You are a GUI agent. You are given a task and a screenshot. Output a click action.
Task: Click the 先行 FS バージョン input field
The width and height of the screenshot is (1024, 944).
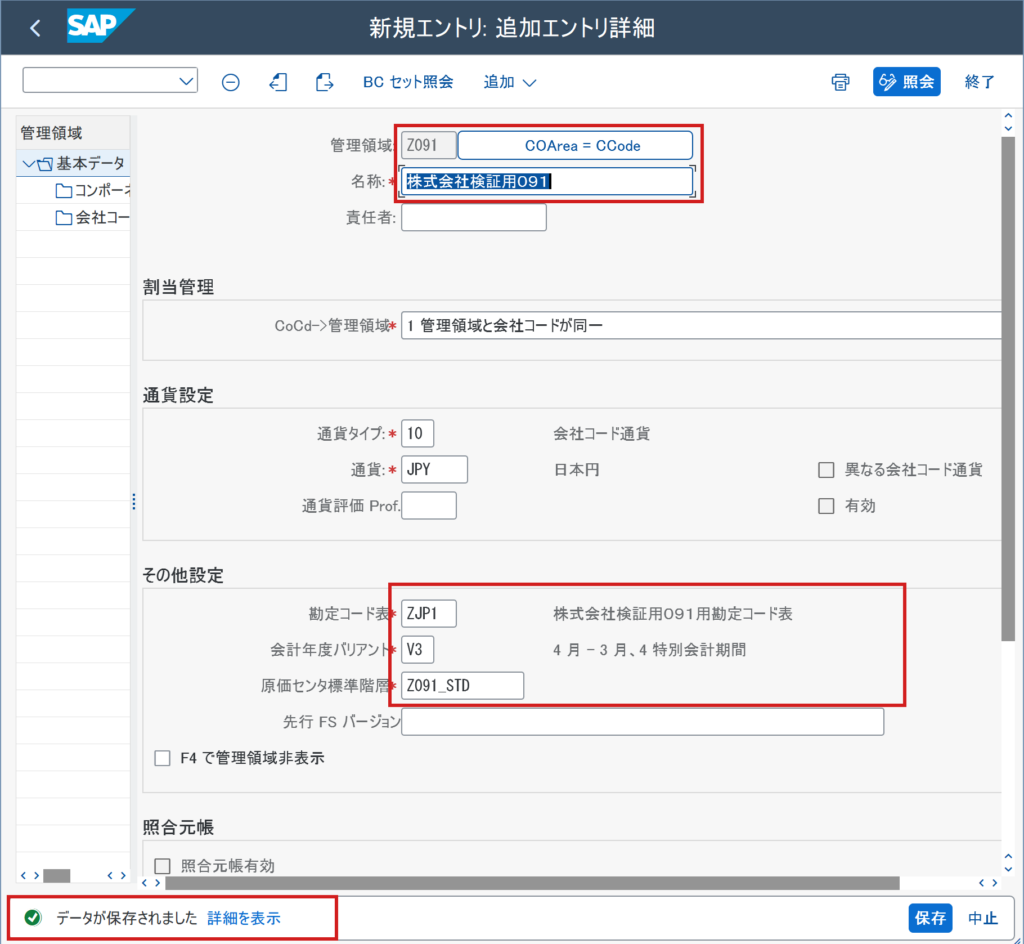643,722
